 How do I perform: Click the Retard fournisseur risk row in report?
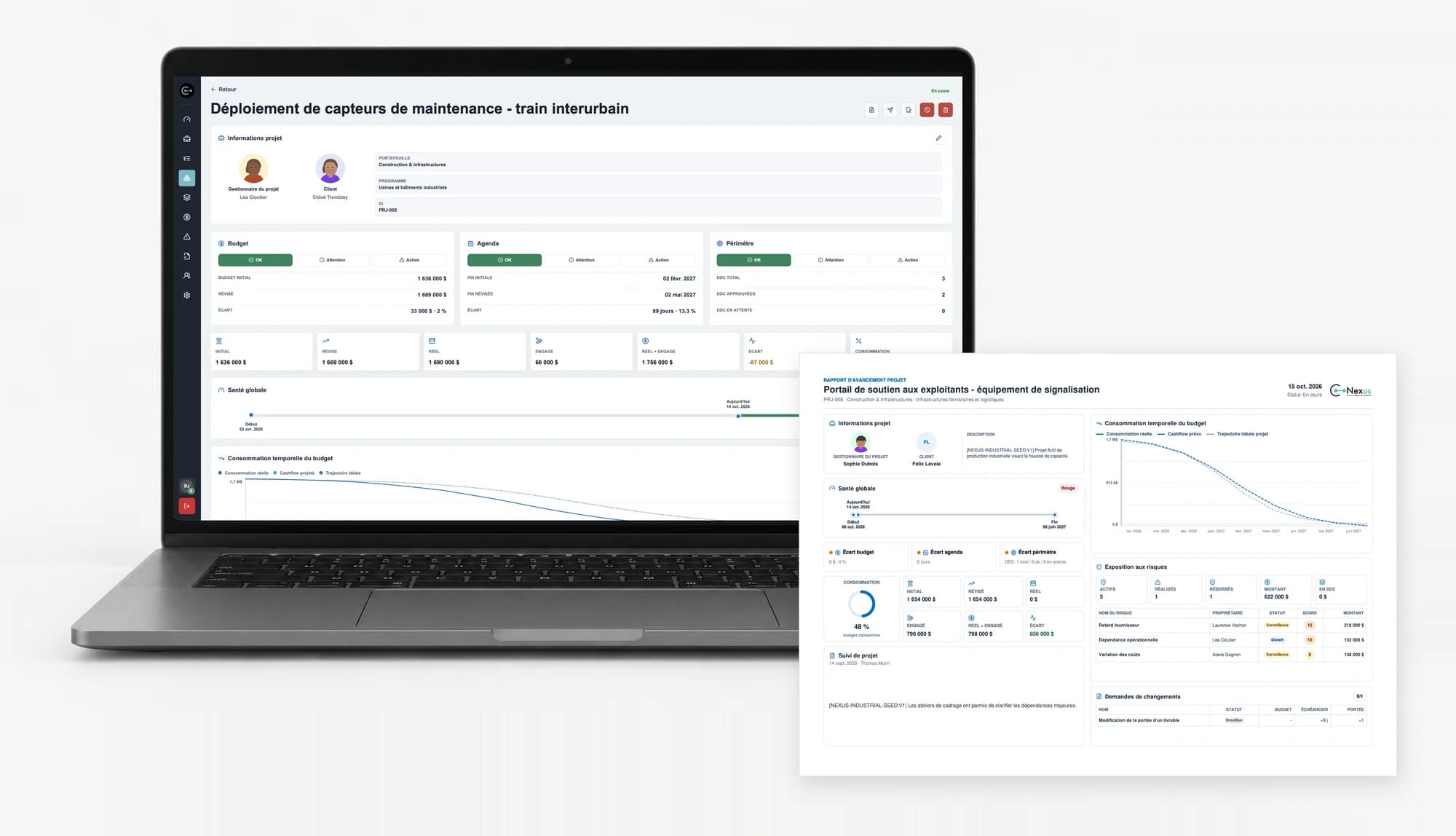[1231, 626]
